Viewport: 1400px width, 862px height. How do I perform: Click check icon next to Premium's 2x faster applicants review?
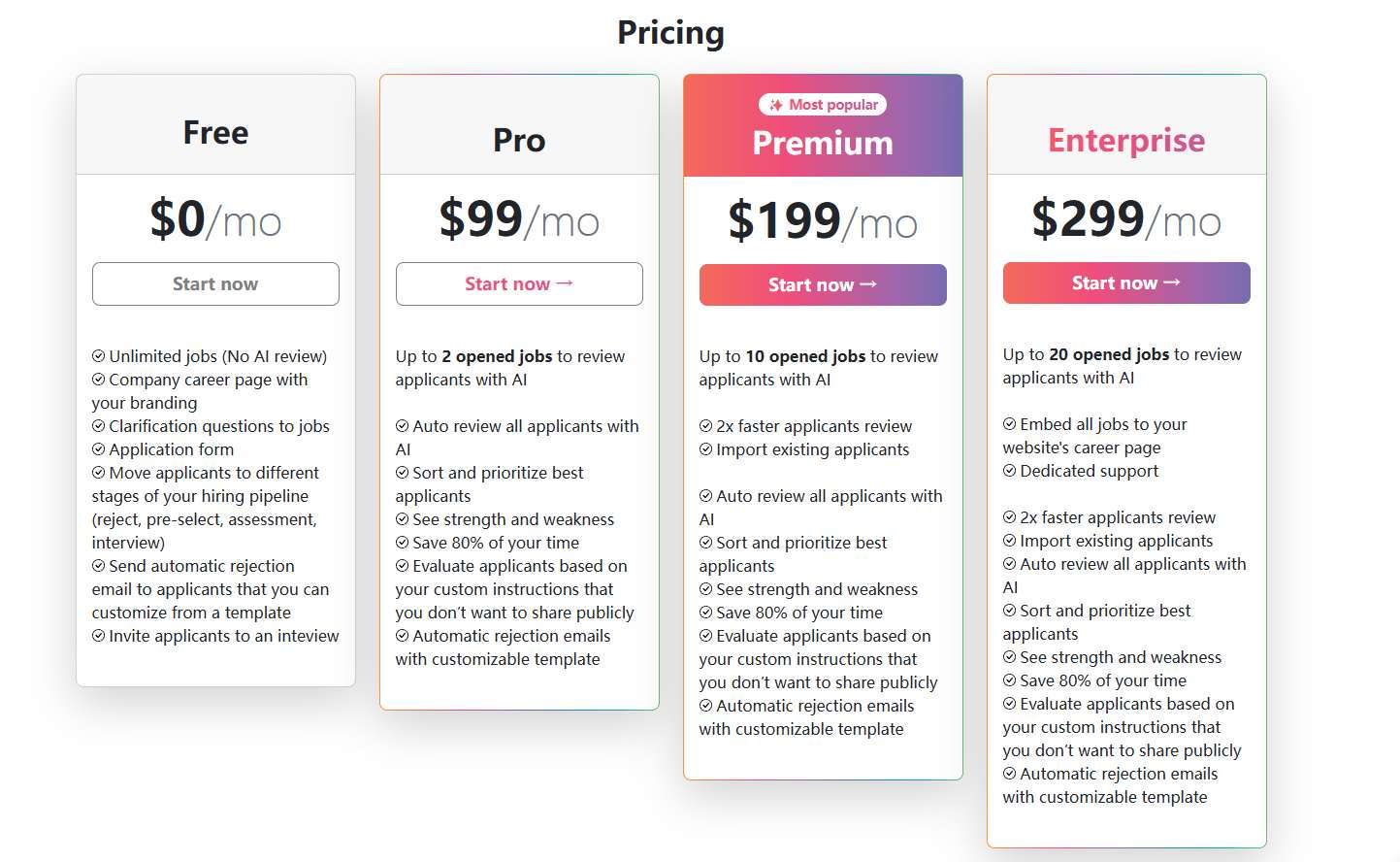click(x=706, y=426)
